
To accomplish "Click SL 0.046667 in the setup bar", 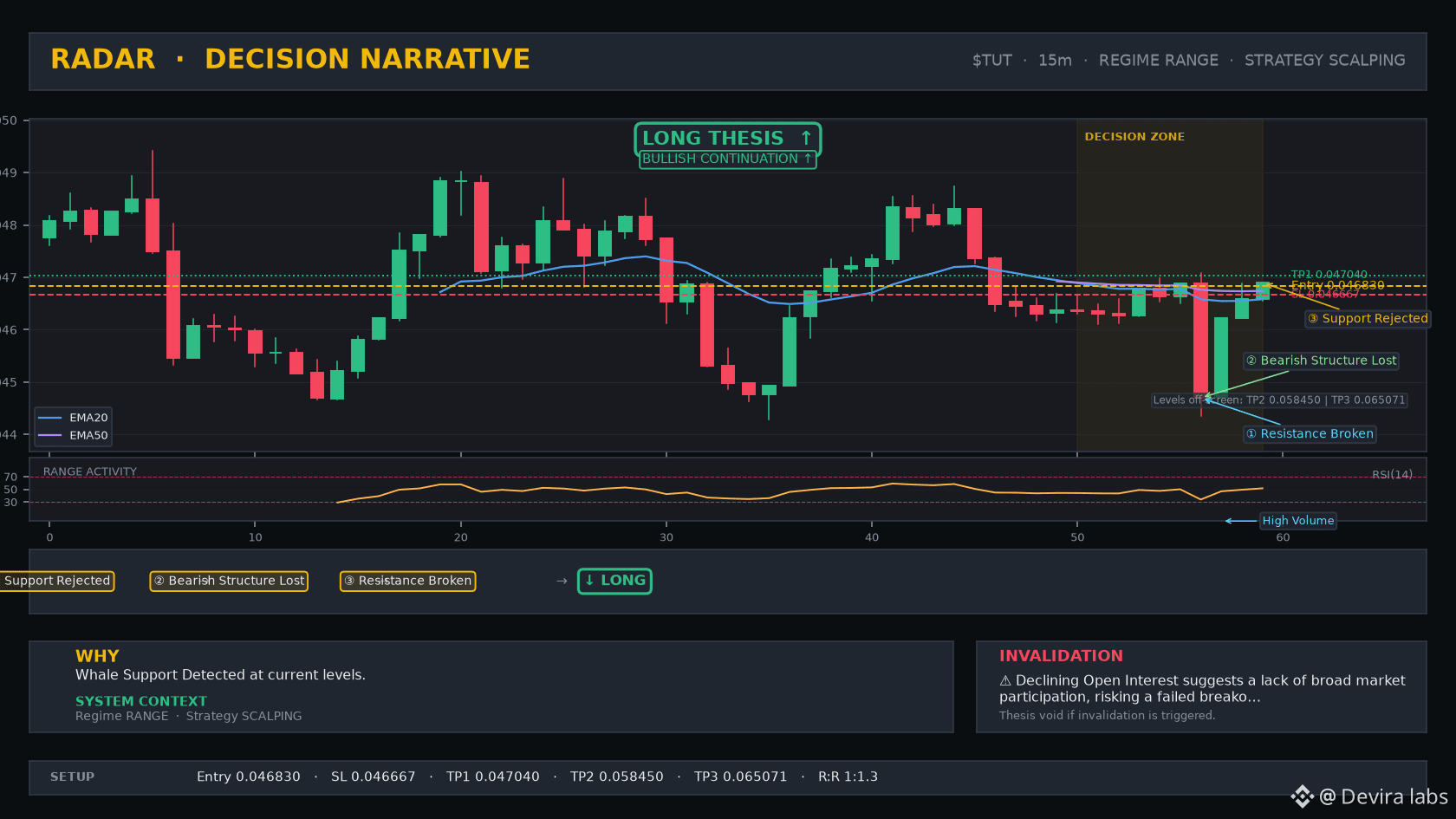I will [x=374, y=777].
